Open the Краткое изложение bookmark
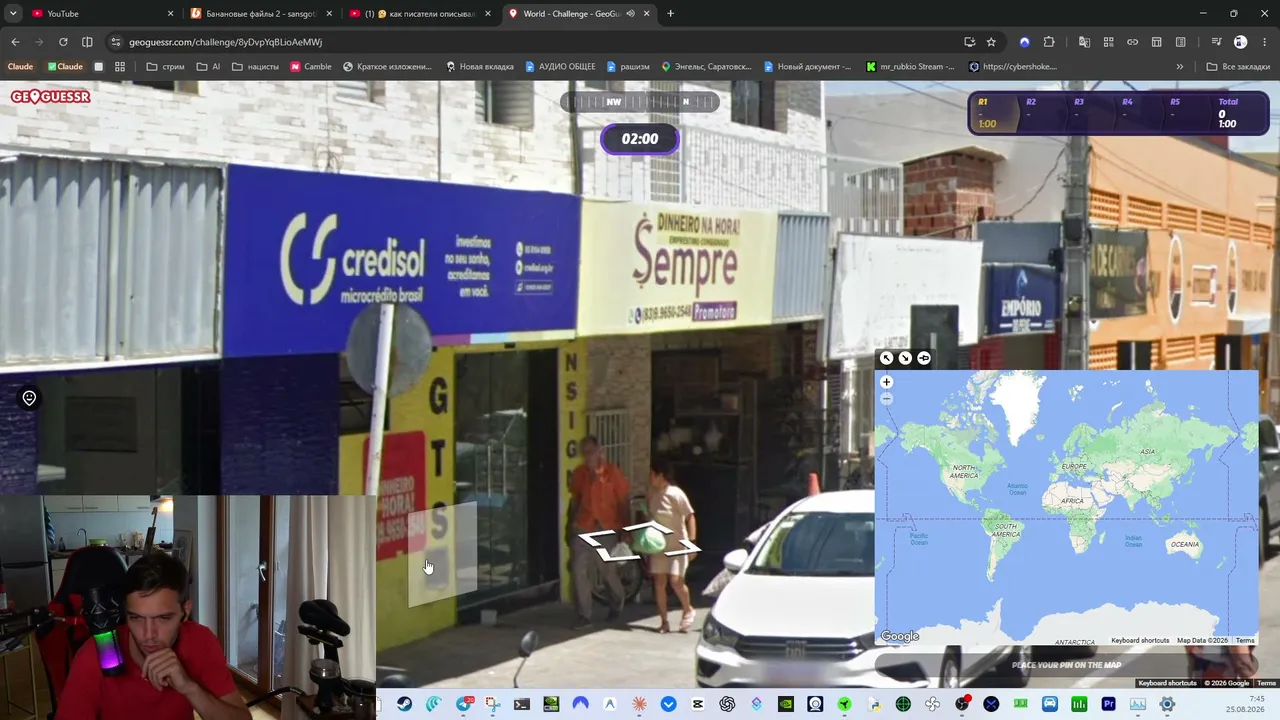Viewport: 1280px width, 720px height. tap(387, 67)
